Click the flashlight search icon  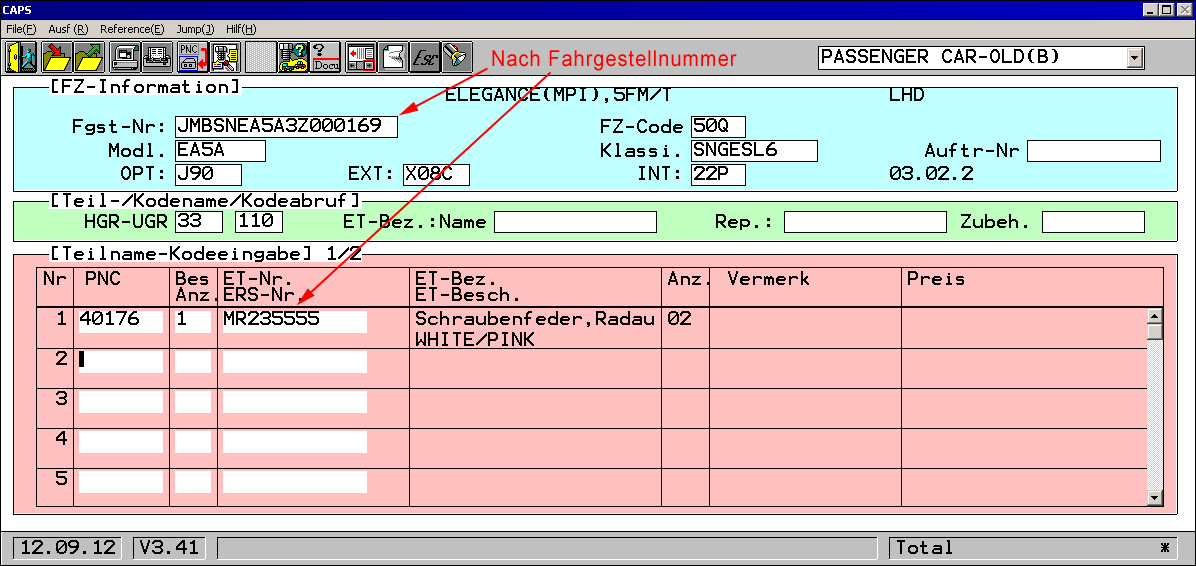click(457, 57)
